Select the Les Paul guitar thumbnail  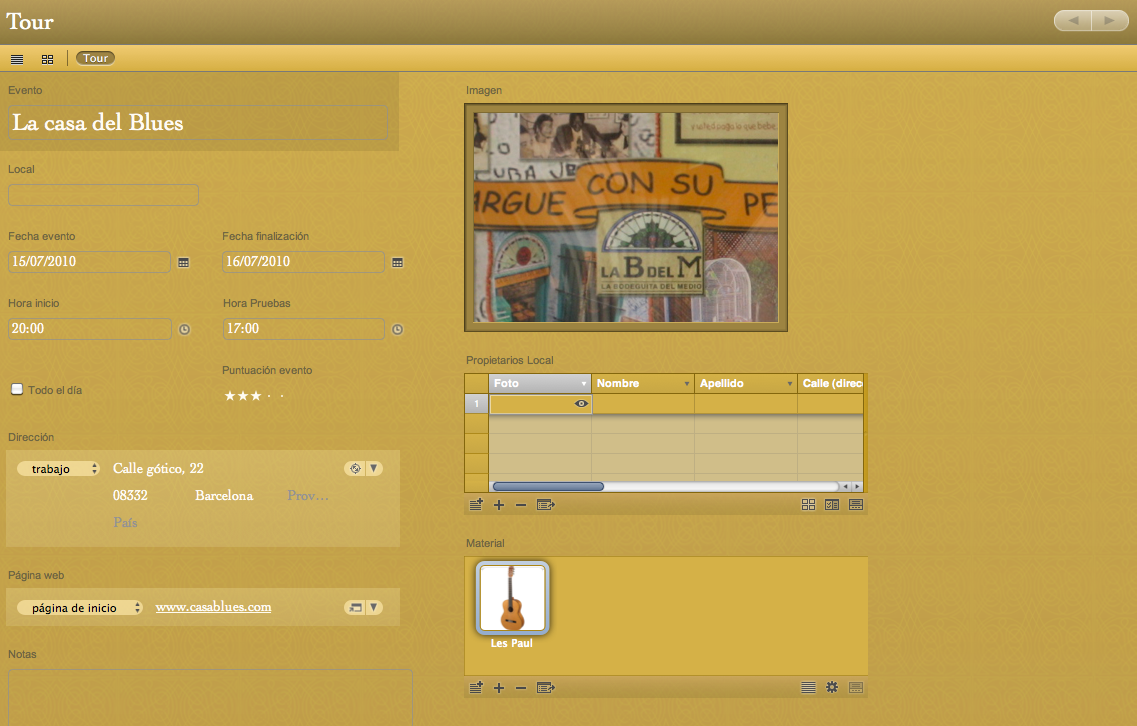tap(512, 598)
